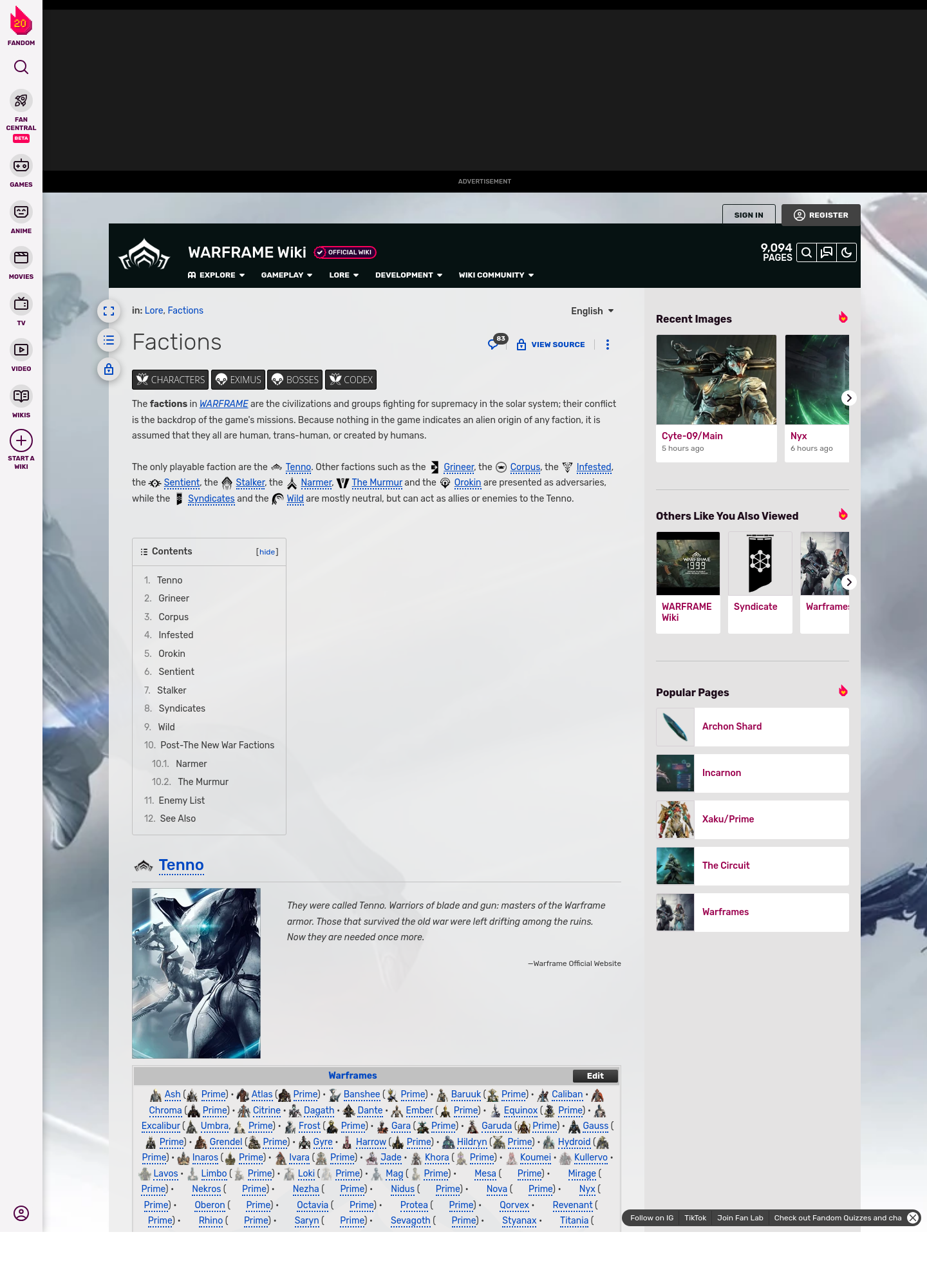Click the Register button

point(821,215)
